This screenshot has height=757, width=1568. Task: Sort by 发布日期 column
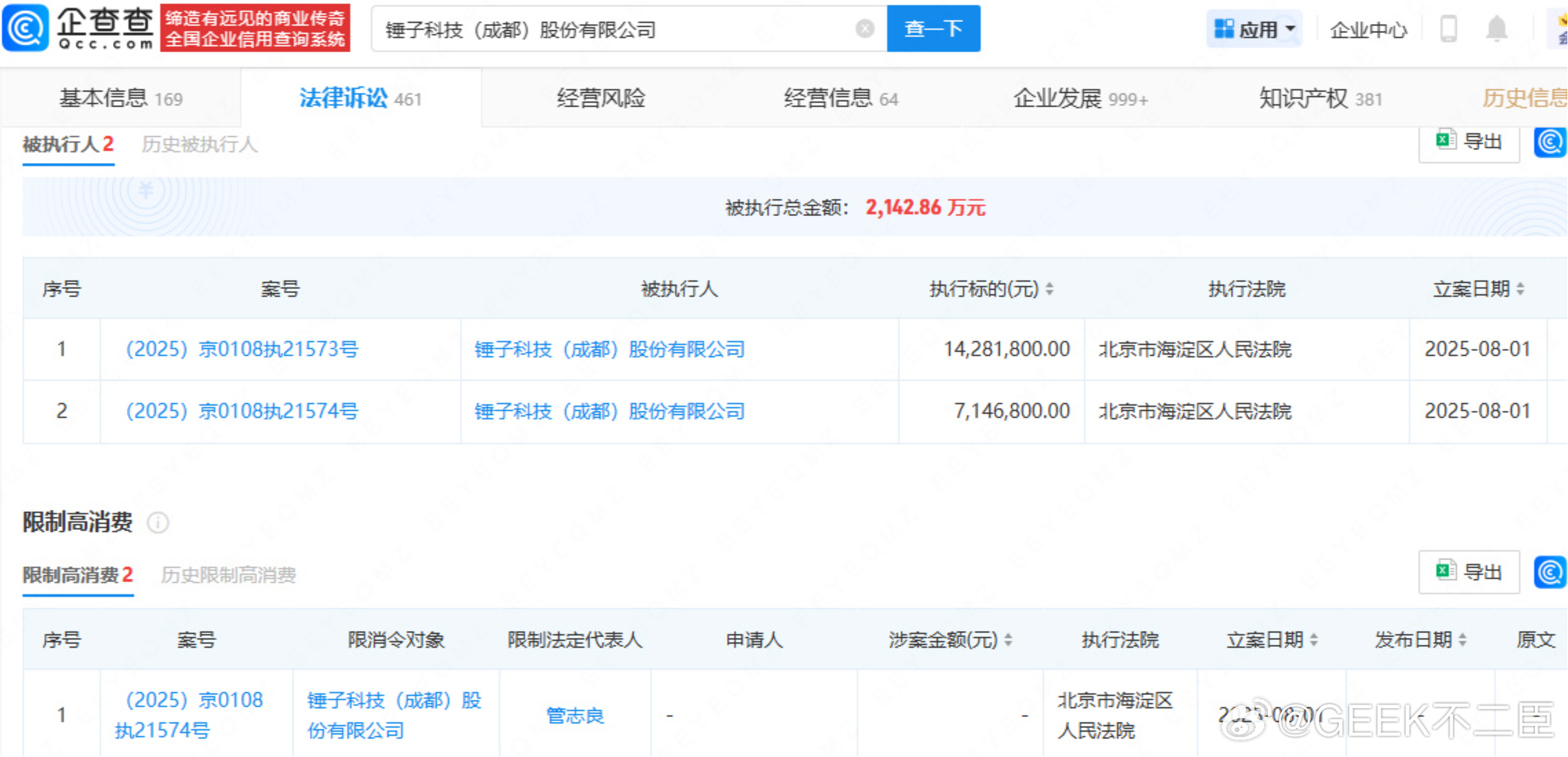(x=1463, y=640)
